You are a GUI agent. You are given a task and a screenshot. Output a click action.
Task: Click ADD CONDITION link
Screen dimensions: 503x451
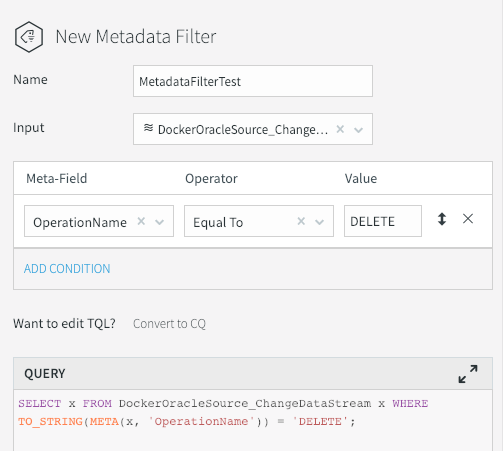[67, 269]
